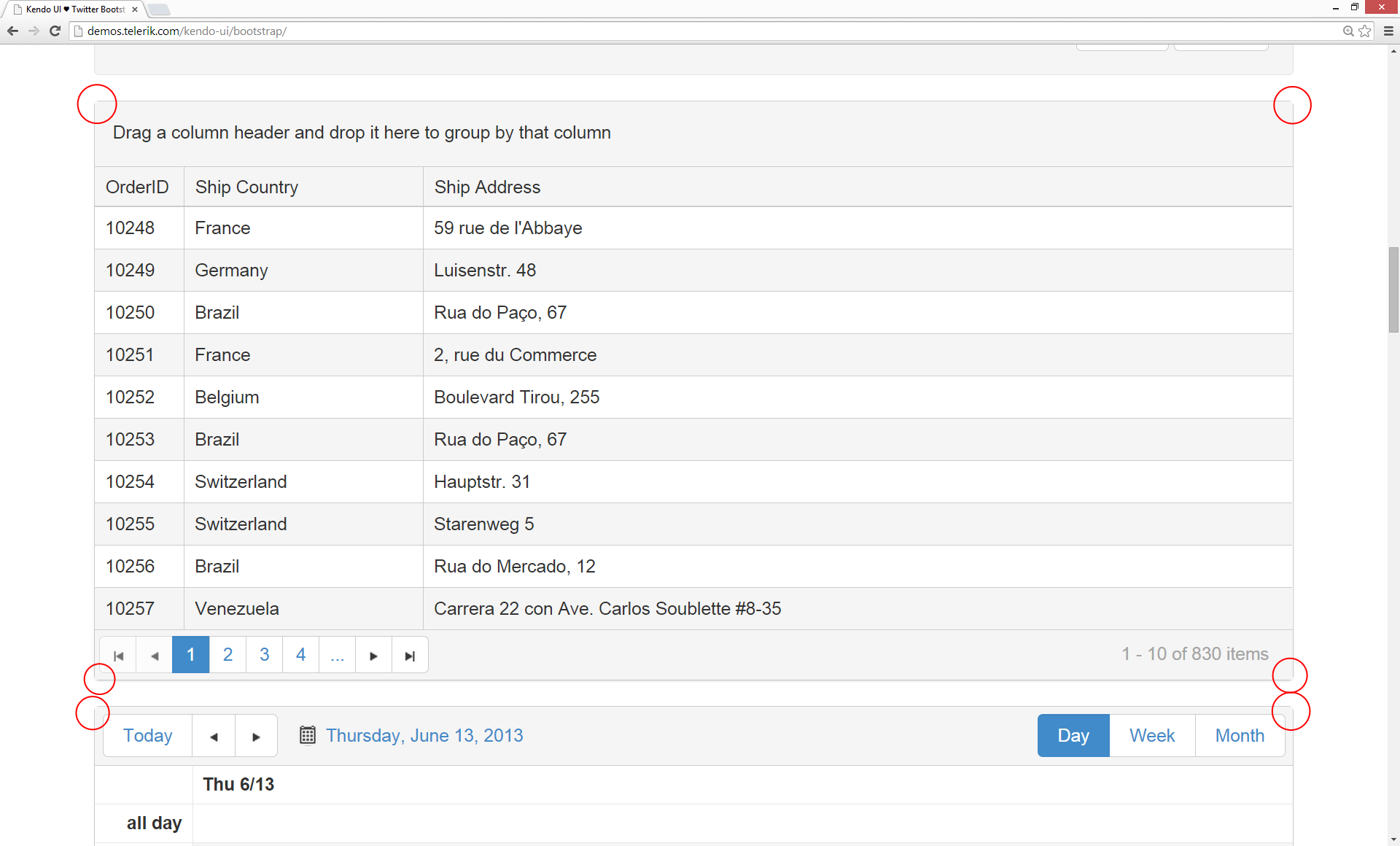The image size is (1400, 846).
Task: Expand more pages with ellipsis link
Action: tap(337, 656)
